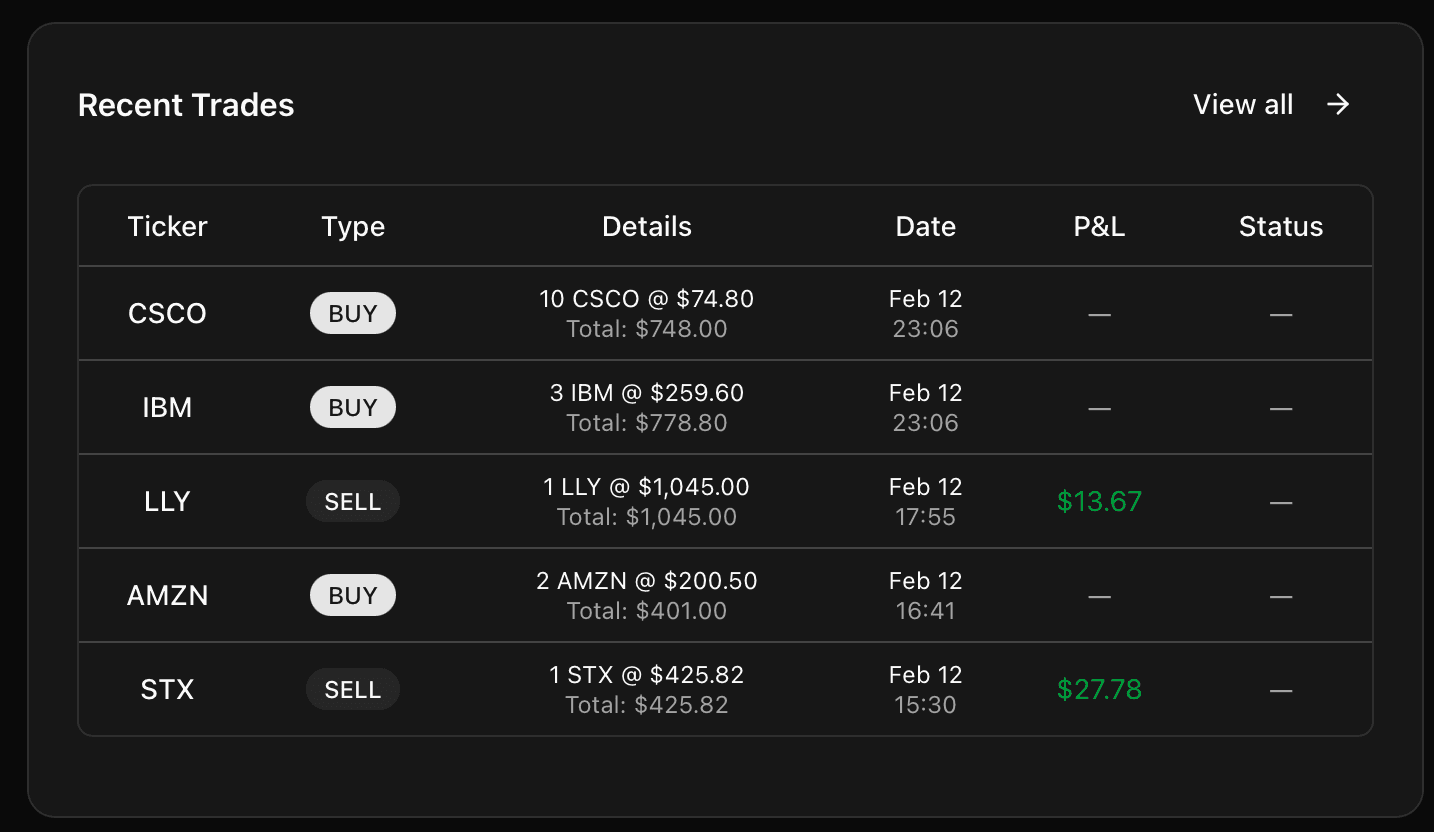Click the Recent Trades heading
Screen dimensions: 1434x832
186,104
